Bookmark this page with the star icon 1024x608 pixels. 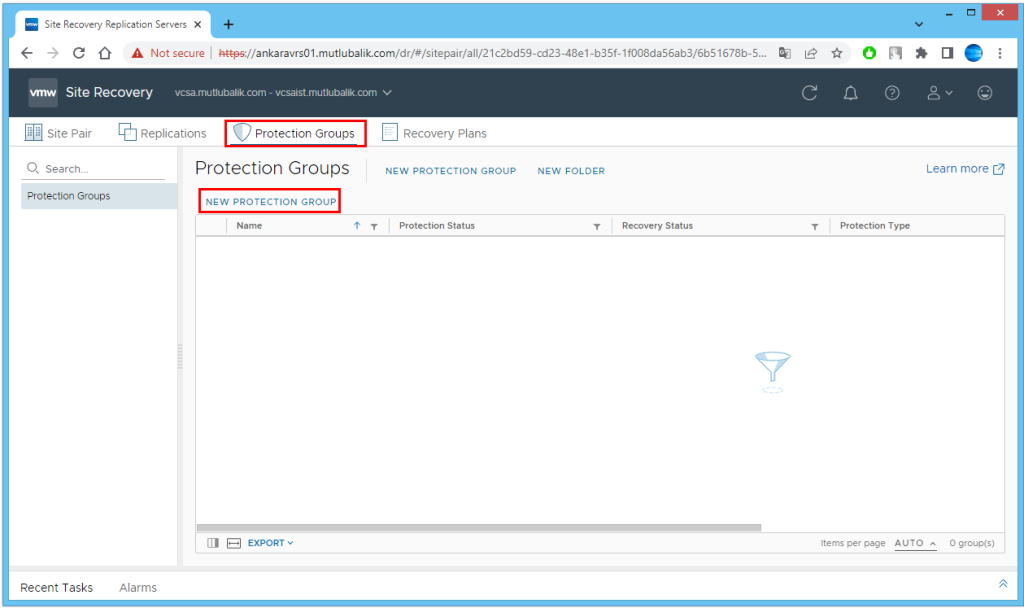[837, 53]
